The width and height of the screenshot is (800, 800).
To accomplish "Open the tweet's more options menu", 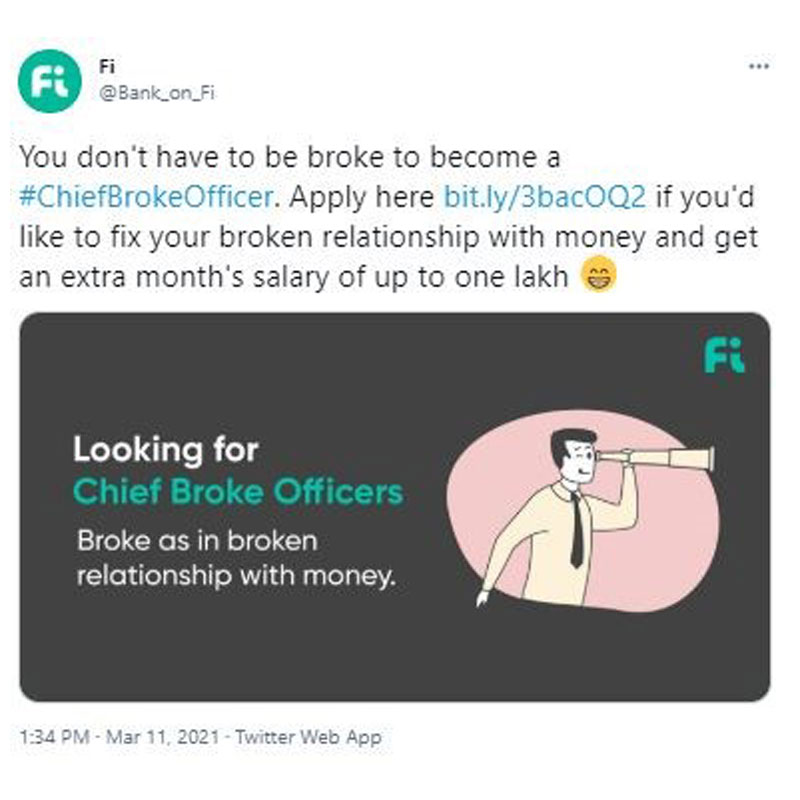I will (758, 67).
